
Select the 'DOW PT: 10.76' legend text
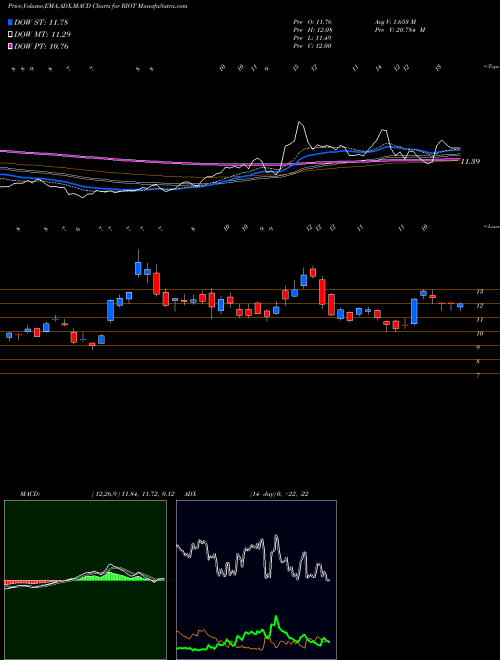coord(41,46)
